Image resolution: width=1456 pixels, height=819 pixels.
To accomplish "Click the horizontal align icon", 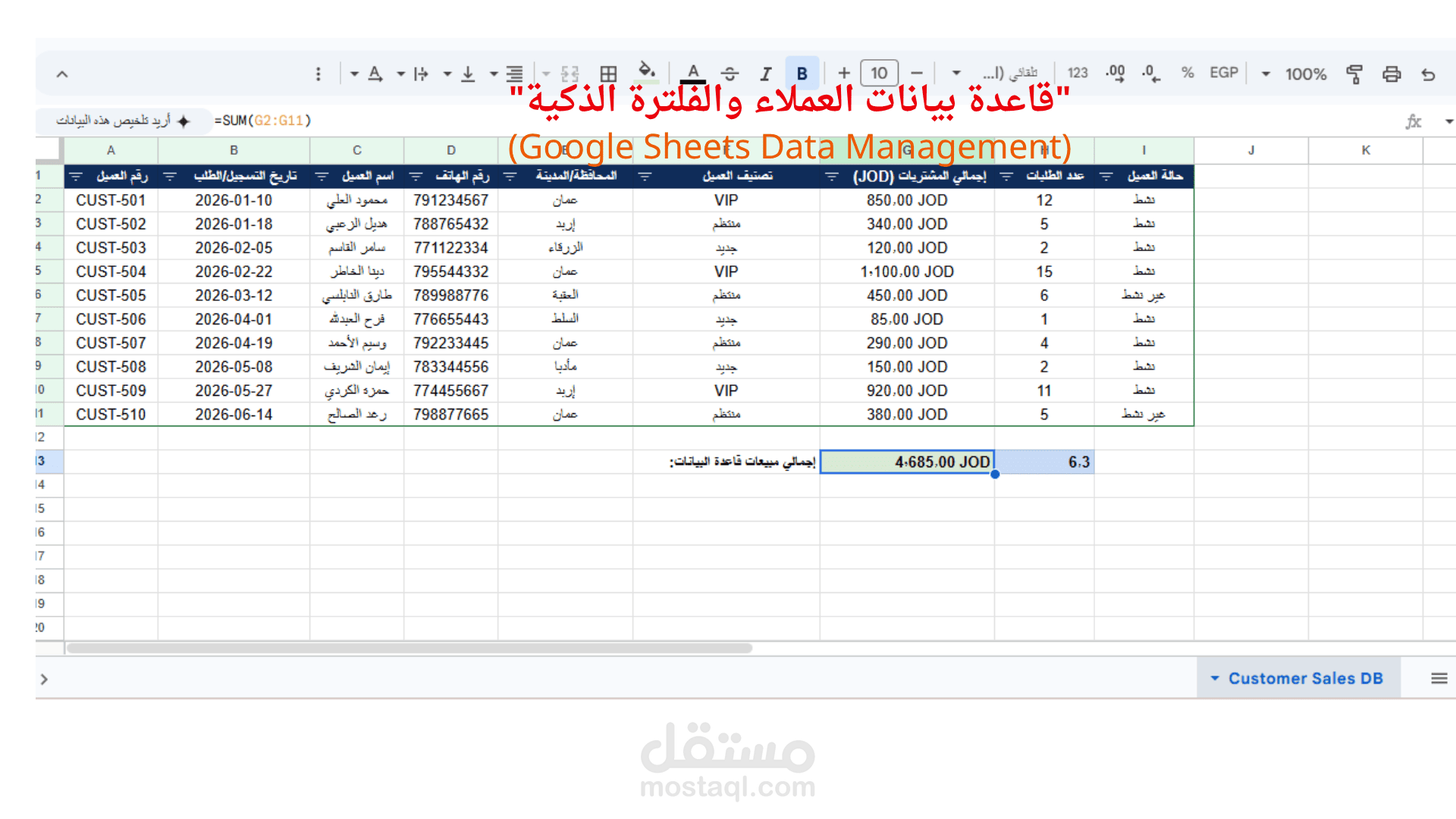I will (x=514, y=74).
